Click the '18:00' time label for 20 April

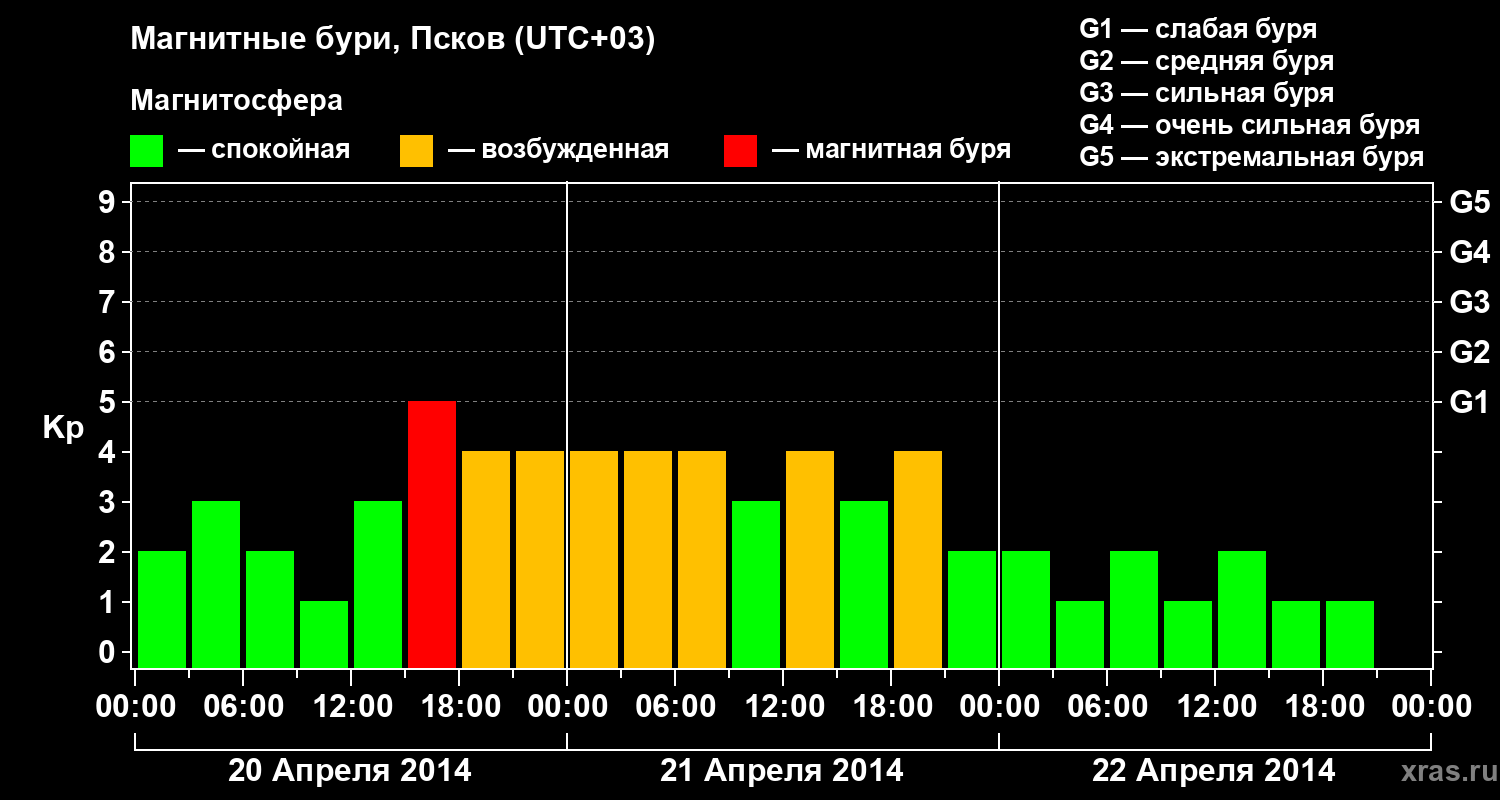[459, 707]
